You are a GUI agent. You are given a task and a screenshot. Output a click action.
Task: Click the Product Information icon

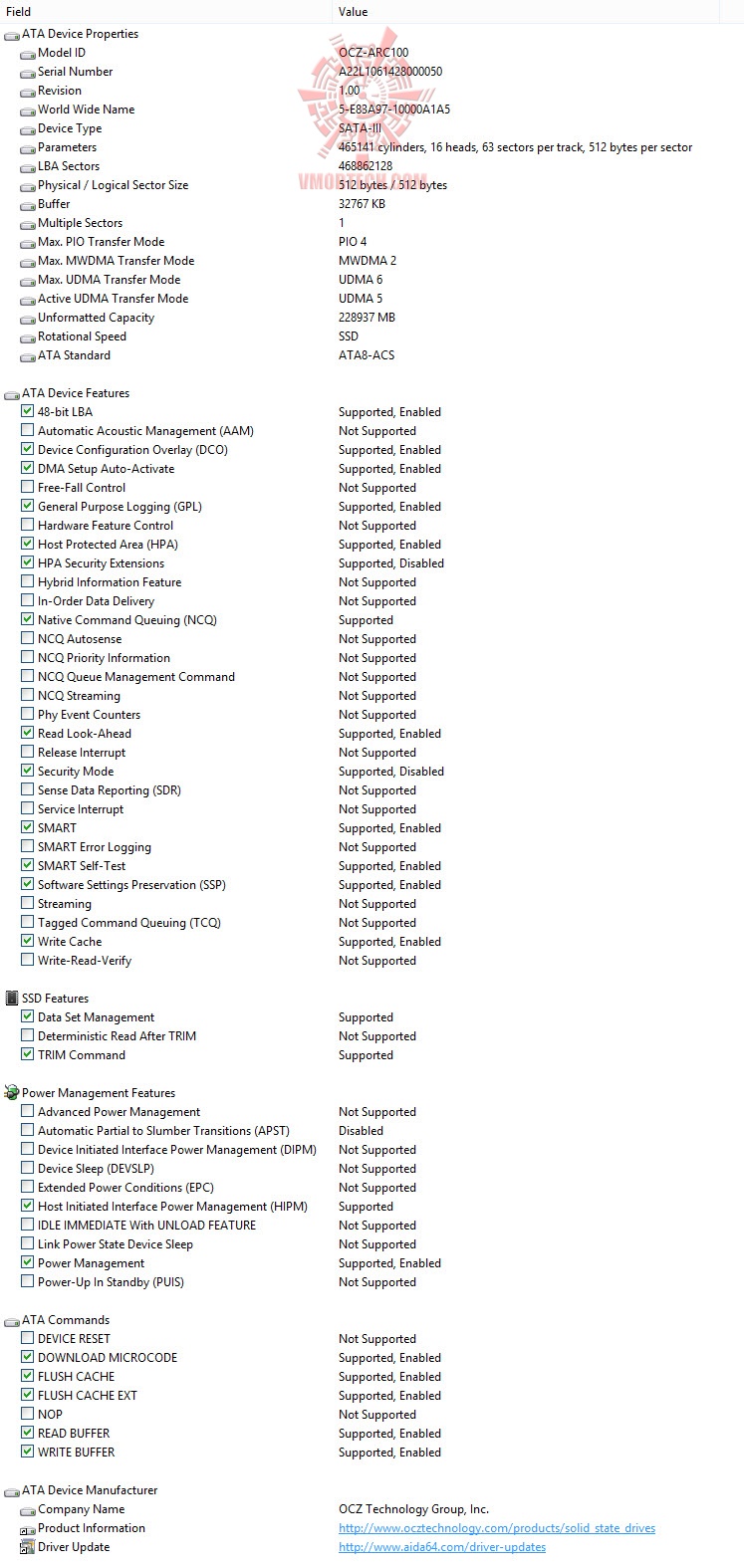[28, 1528]
